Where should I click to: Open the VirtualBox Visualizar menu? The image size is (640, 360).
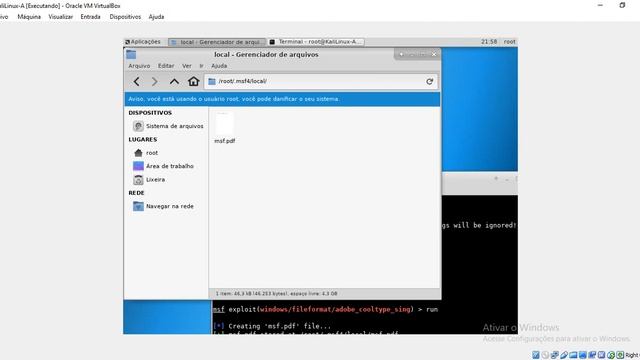click(60, 17)
